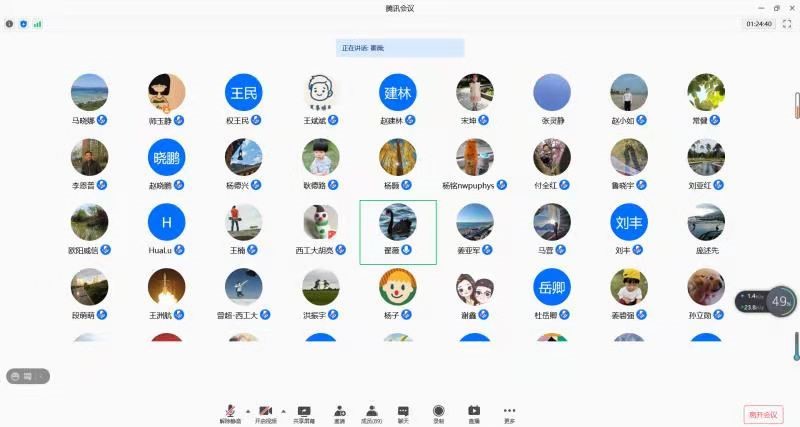
Task: Expand audio options arrow beside microphone
Action: pyautogui.click(x=247, y=410)
